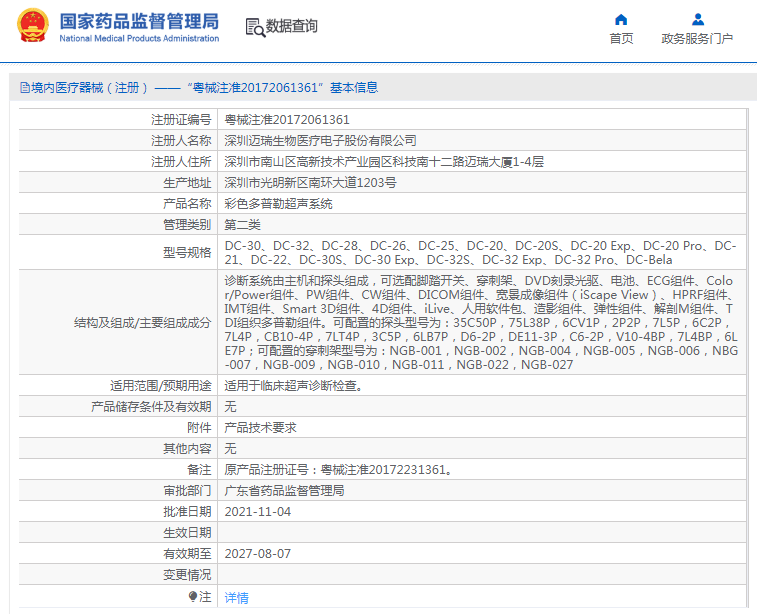Go to 首页 text link
The height and width of the screenshot is (614, 757).
point(621,39)
